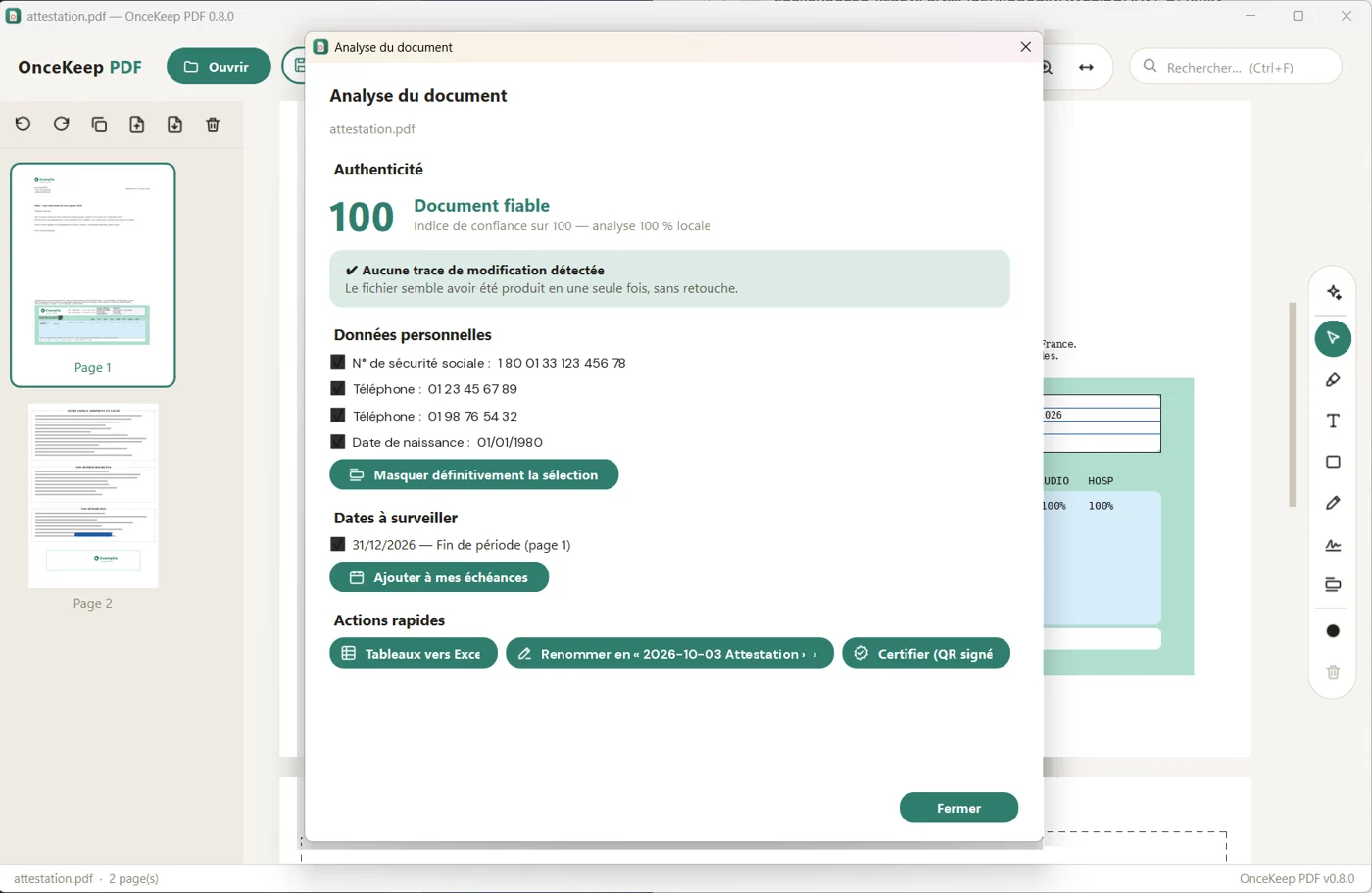This screenshot has height=893, width=1372.
Task: Open the sparkle analysis tool
Action: pyautogui.click(x=1333, y=293)
